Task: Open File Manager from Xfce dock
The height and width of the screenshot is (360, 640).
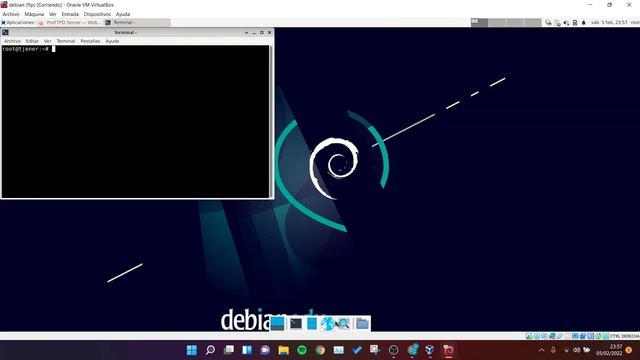Action: click(x=311, y=324)
